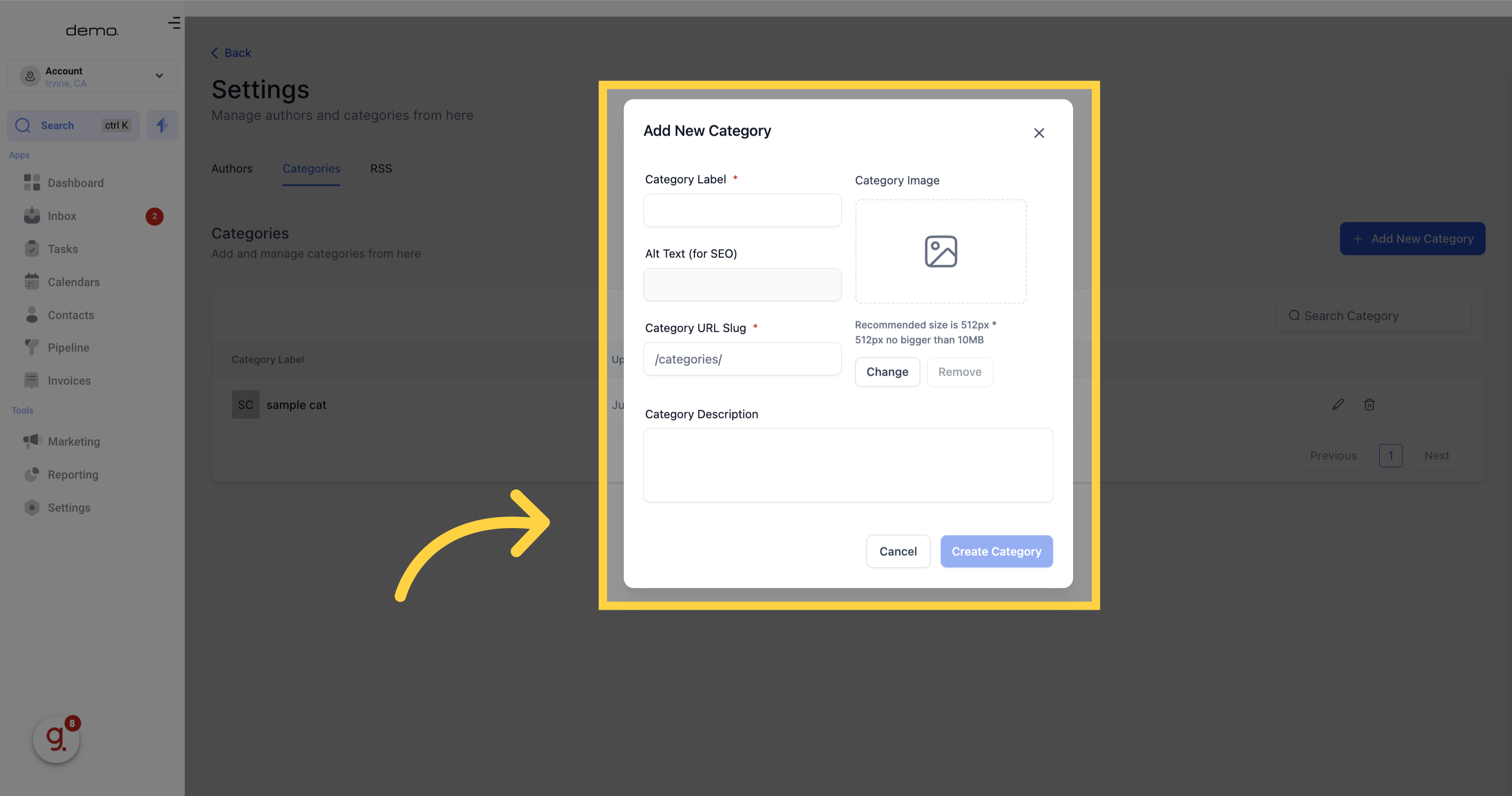Screen dimensions: 1512x796
Task: Click the g. help widget icon
Action: pyautogui.click(x=56, y=740)
